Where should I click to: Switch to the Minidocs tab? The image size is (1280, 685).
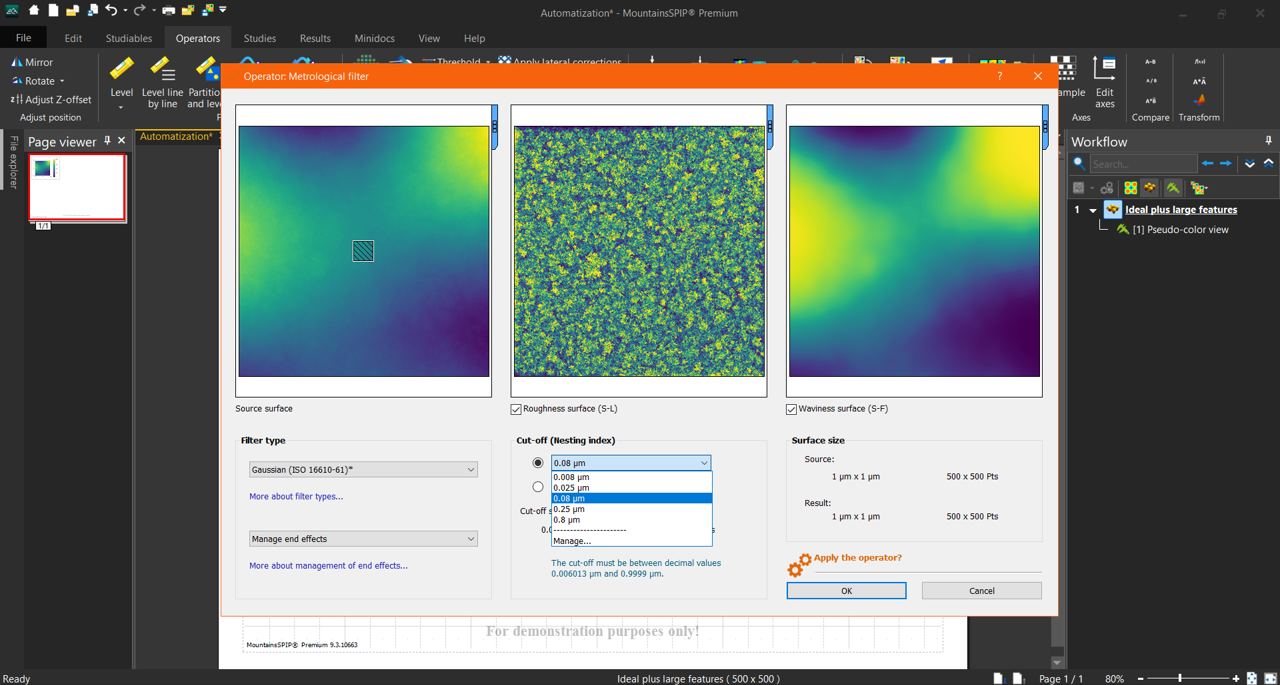pos(375,38)
